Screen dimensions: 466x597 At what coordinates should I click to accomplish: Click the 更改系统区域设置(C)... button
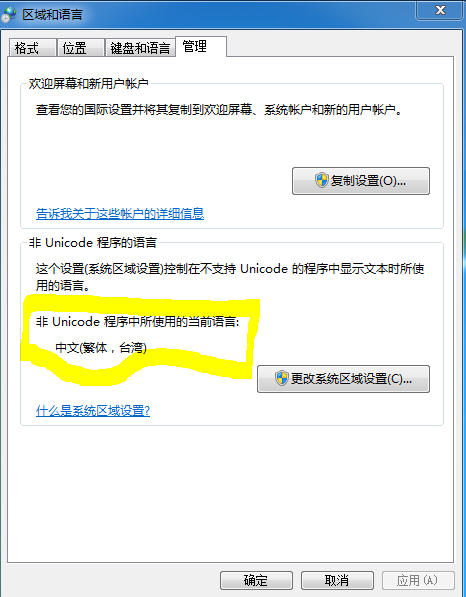pos(343,379)
